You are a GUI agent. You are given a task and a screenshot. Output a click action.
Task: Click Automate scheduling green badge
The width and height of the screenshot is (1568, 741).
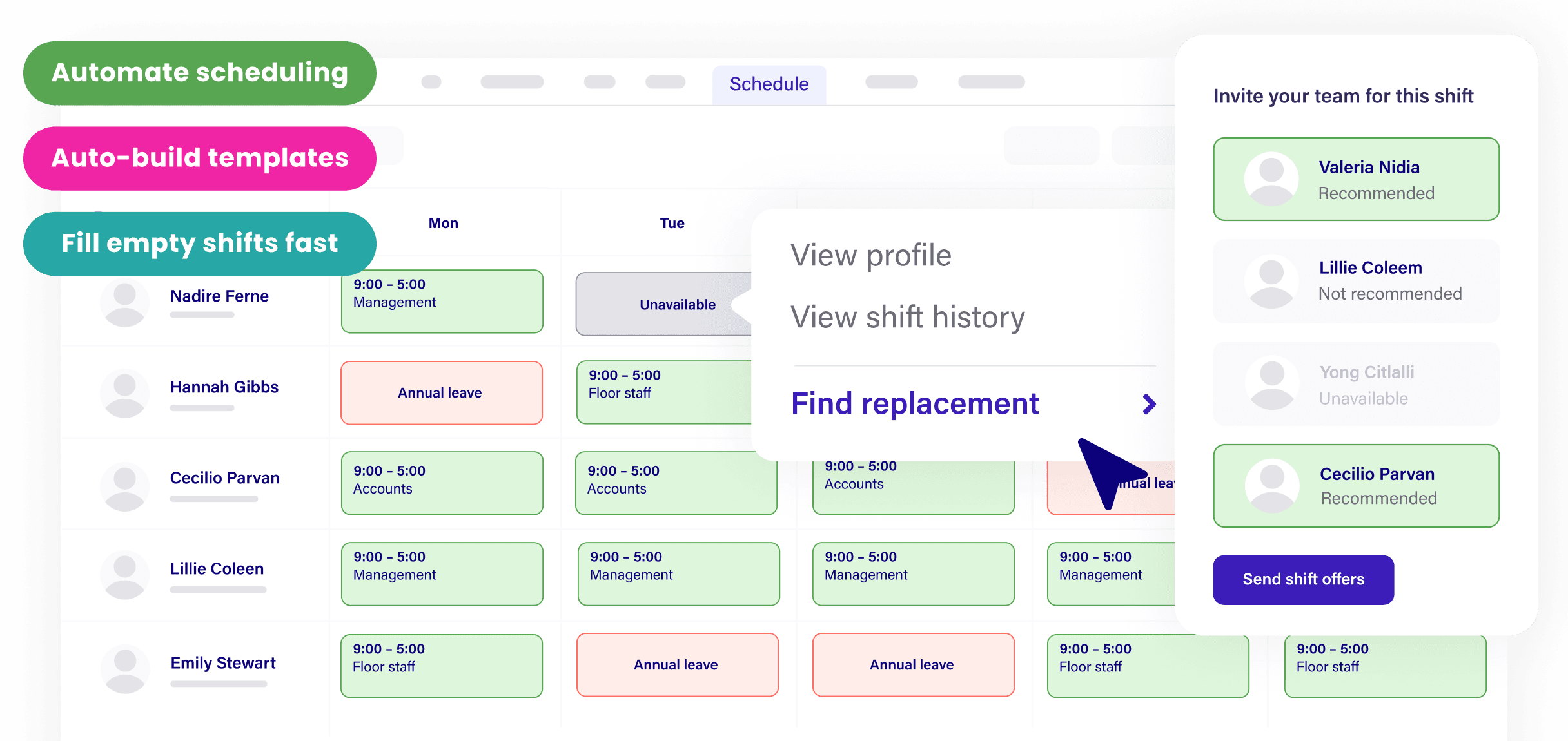[199, 73]
